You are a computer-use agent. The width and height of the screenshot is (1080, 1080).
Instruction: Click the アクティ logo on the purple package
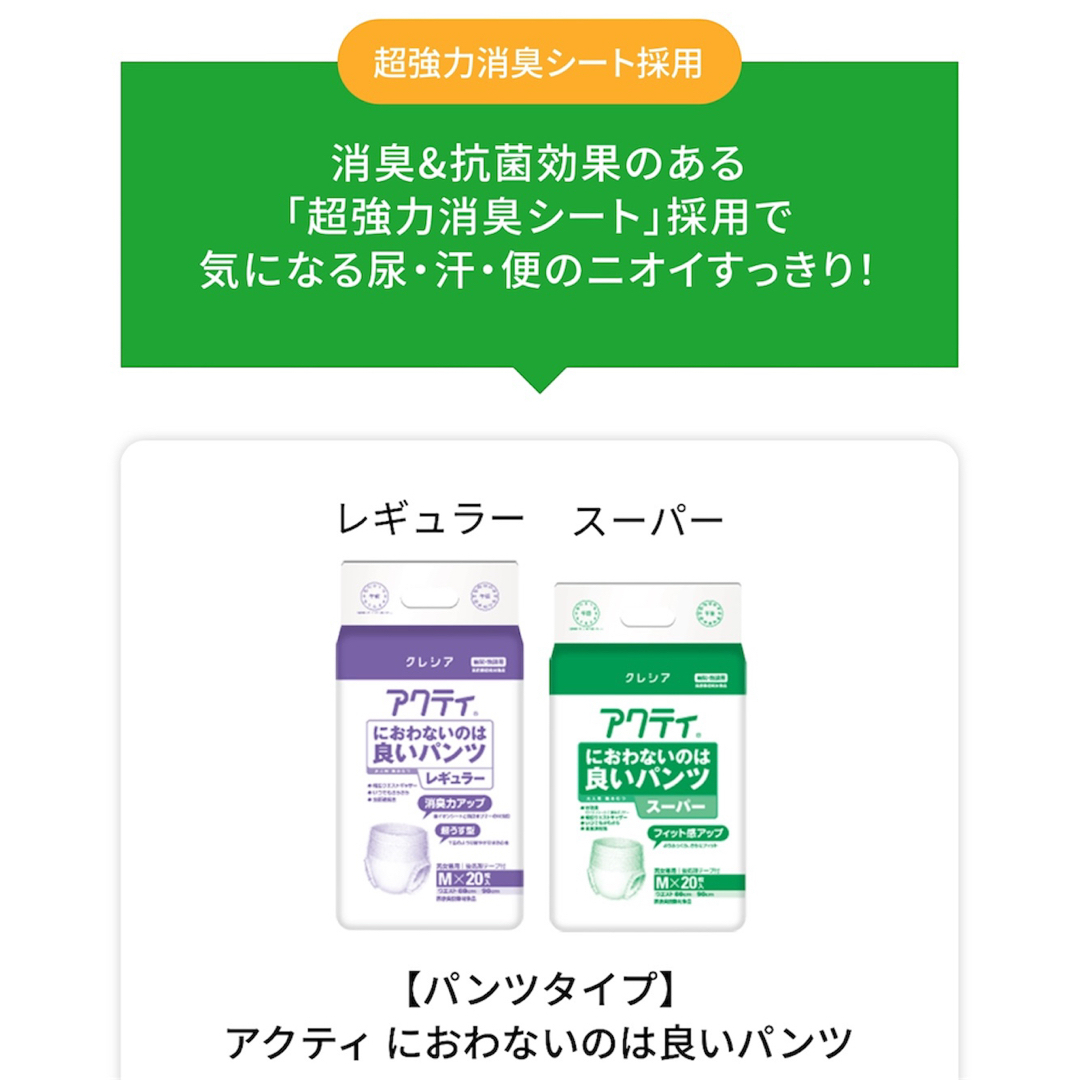(430, 703)
